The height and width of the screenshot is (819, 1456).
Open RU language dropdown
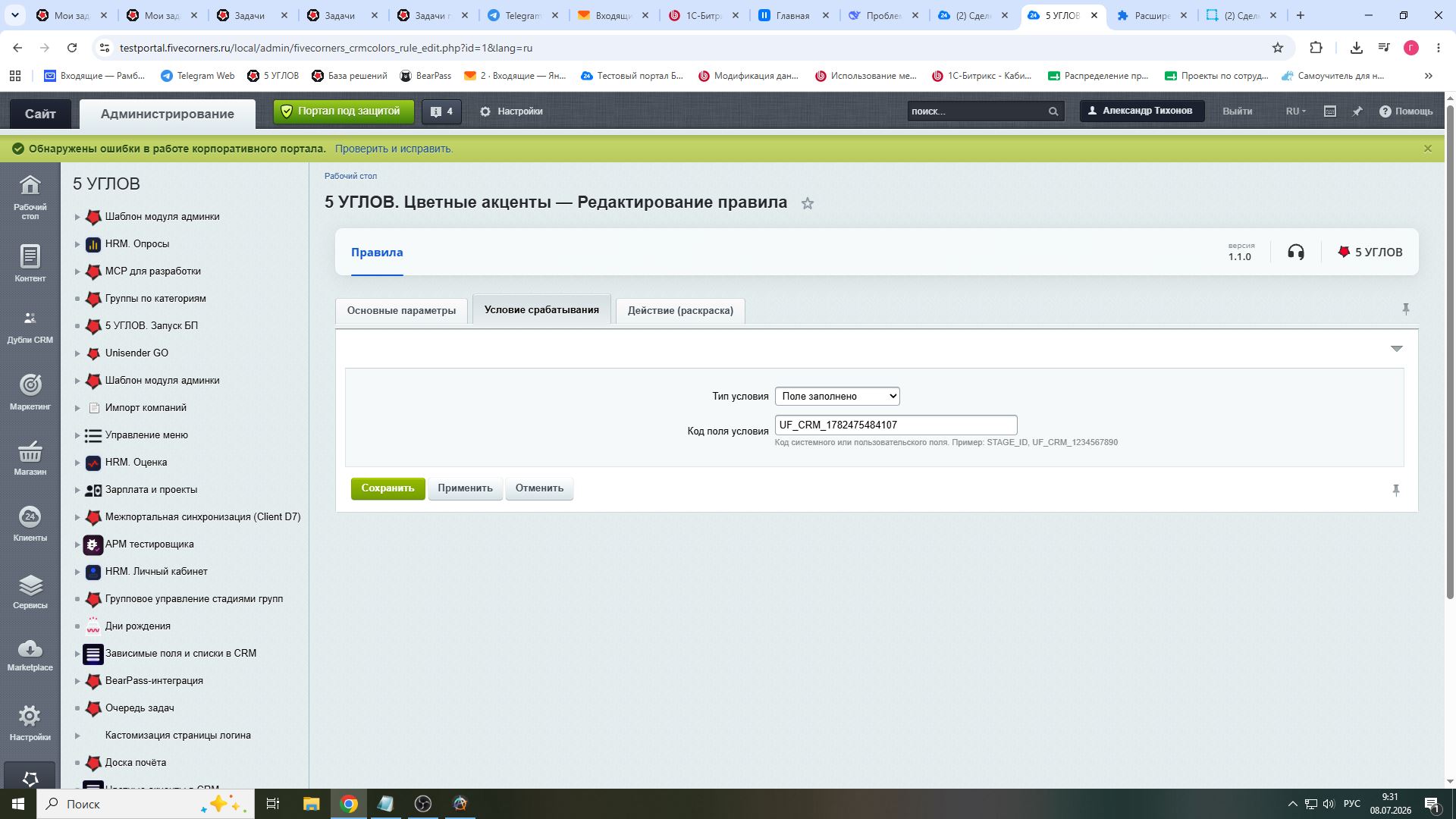pyautogui.click(x=1295, y=111)
